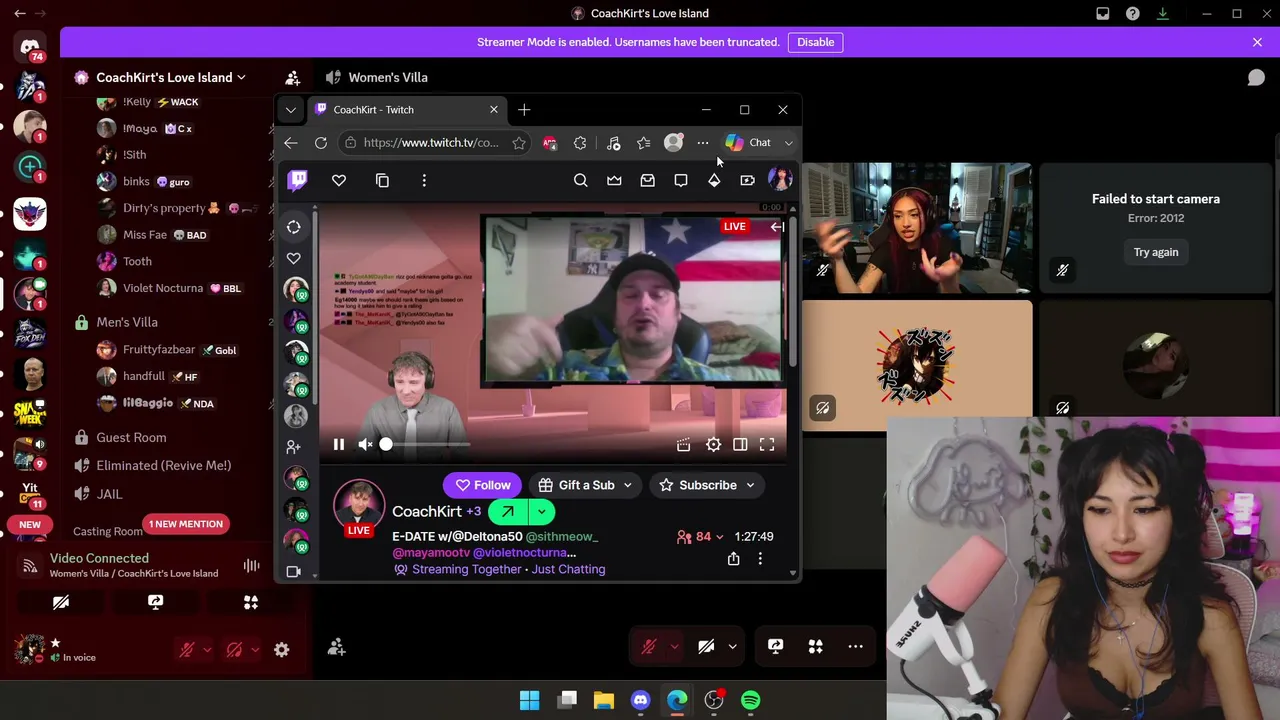Reload the Twitch page
Viewport: 1280px width, 720px height.
tap(321, 143)
